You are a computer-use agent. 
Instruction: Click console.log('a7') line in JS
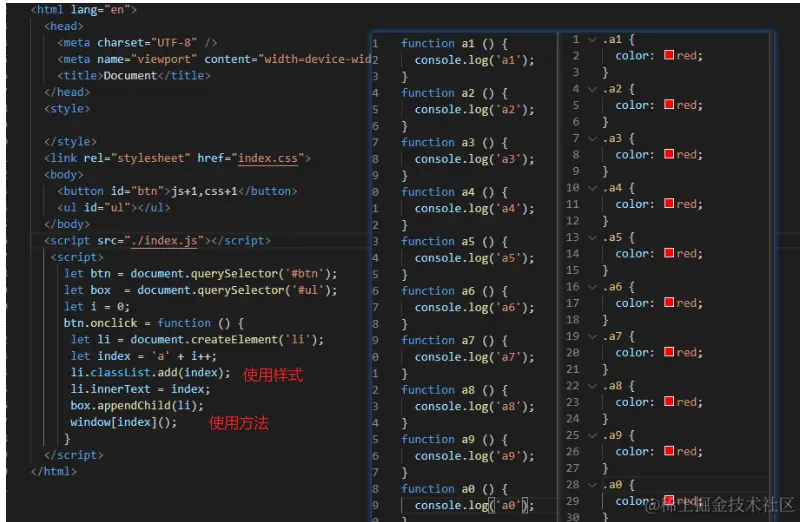click(474, 357)
